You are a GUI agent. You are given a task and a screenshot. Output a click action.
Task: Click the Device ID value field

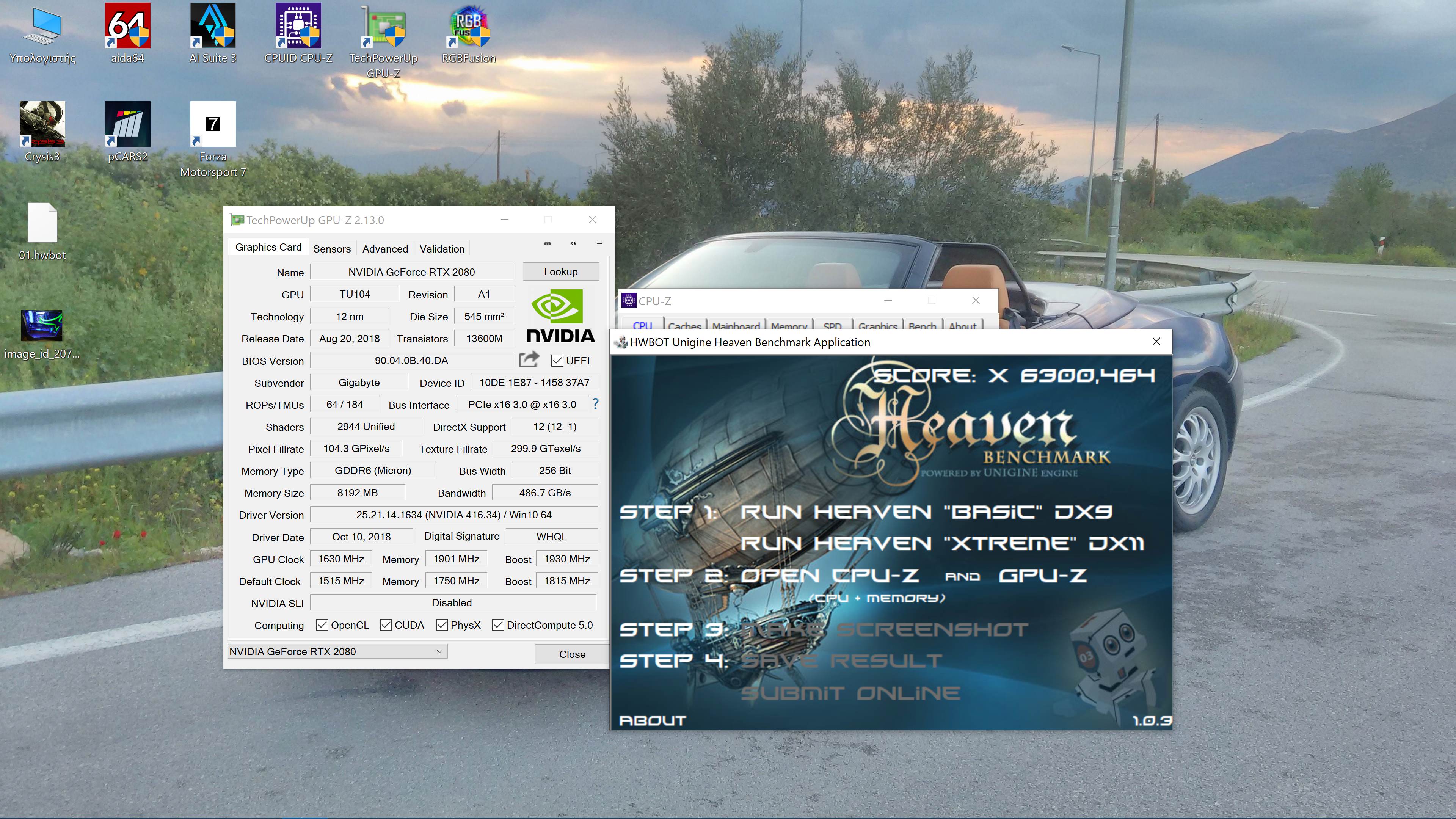click(534, 383)
